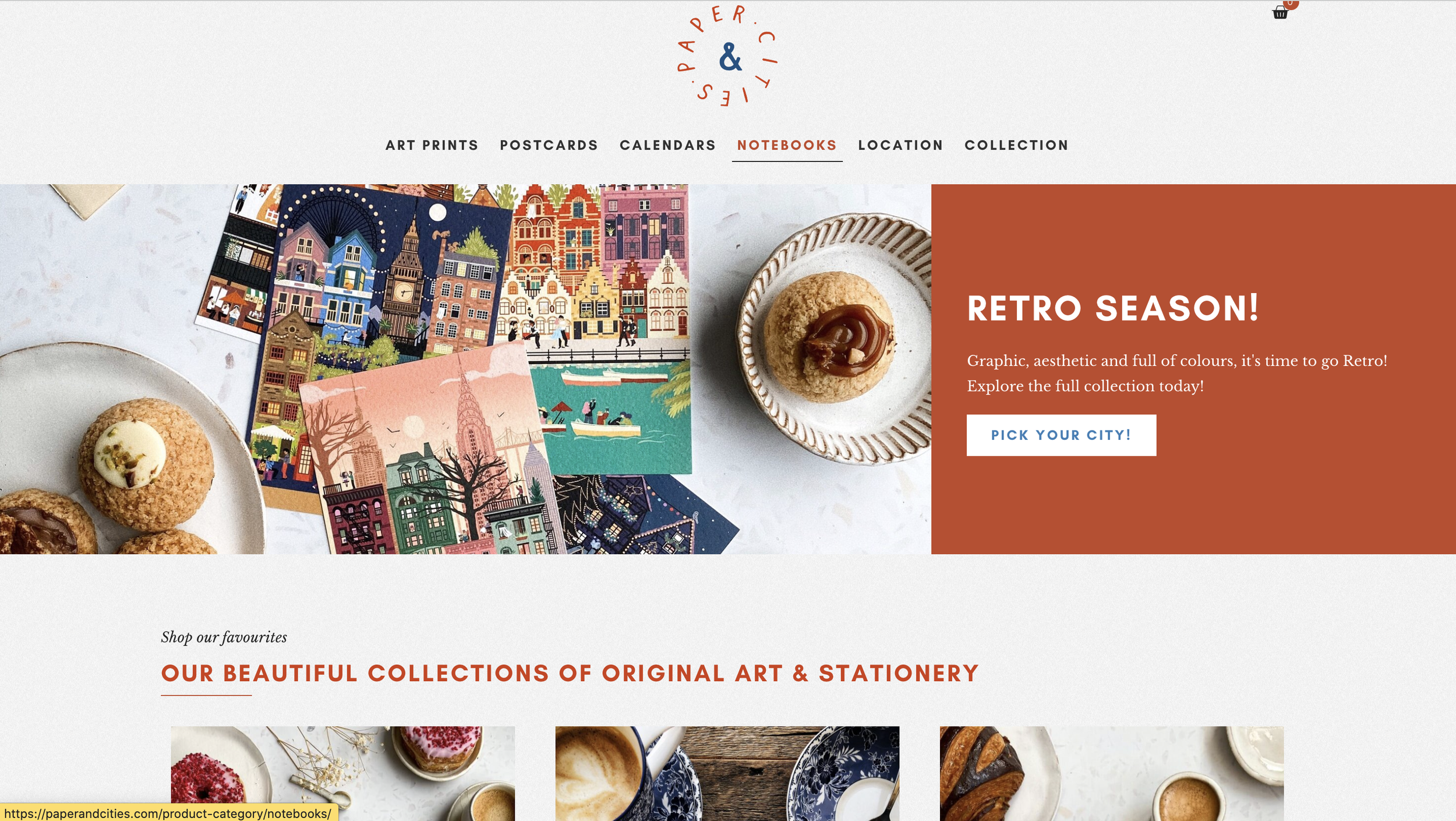The width and height of the screenshot is (1456, 821).
Task: Open the coffee and blue plates thumbnail
Action: [727, 773]
